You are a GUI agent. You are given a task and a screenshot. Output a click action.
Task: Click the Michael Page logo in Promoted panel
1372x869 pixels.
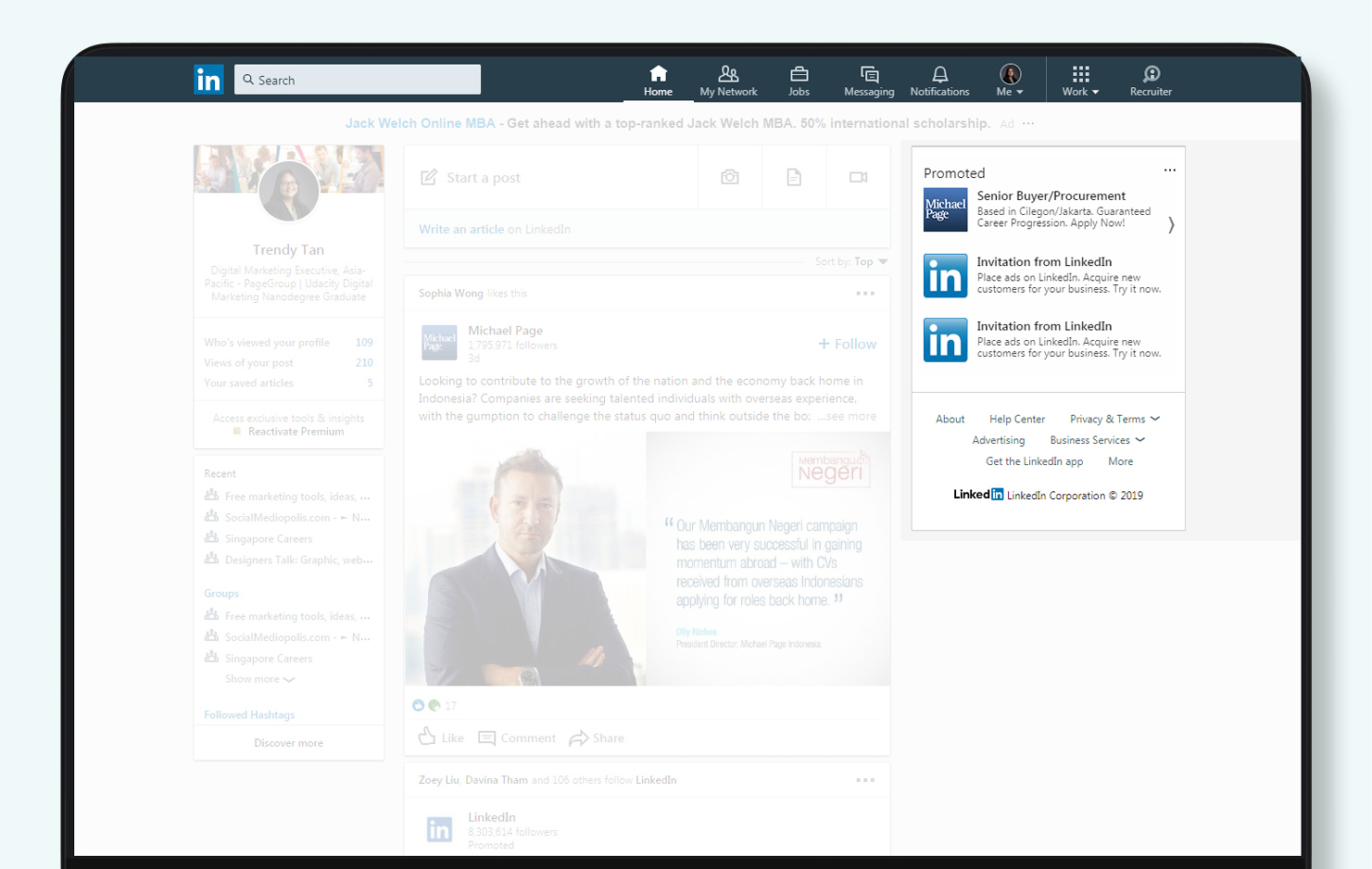point(946,209)
